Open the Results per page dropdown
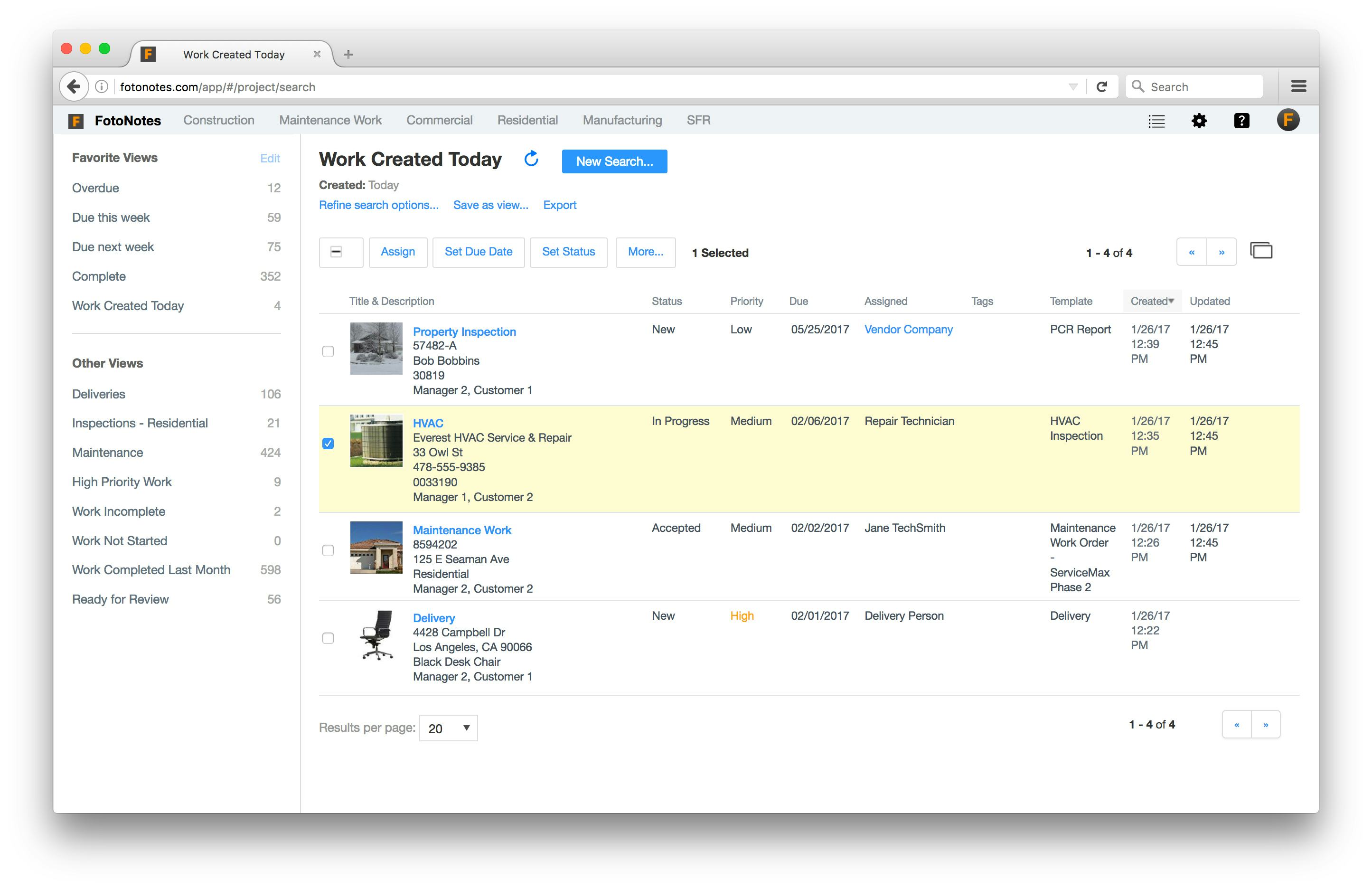 448,728
